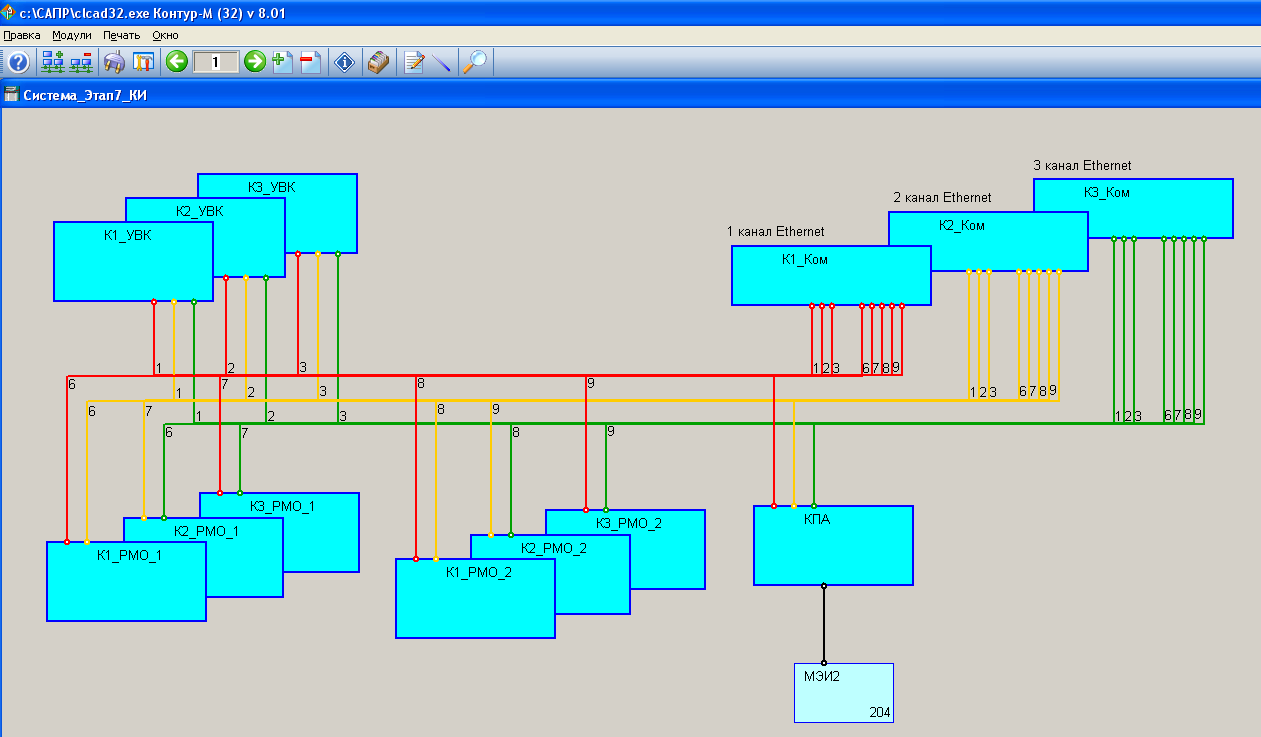The height and width of the screenshot is (737, 1261).
Task: Select the К1_РМО_1 block
Action: (126, 581)
